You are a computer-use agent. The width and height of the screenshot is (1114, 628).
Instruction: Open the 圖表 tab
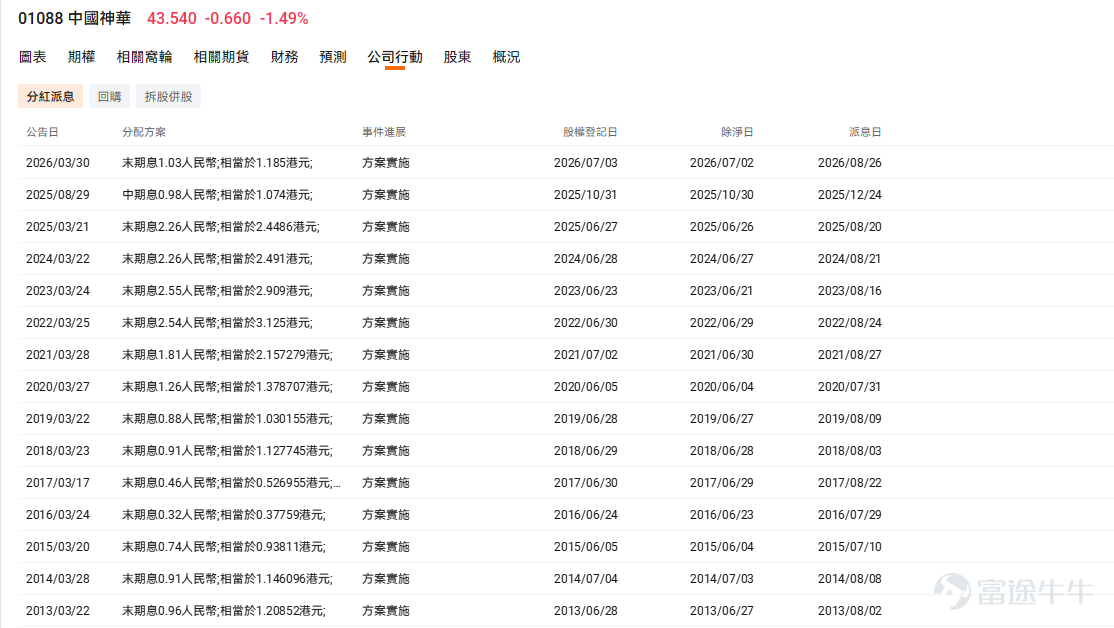(x=33, y=57)
